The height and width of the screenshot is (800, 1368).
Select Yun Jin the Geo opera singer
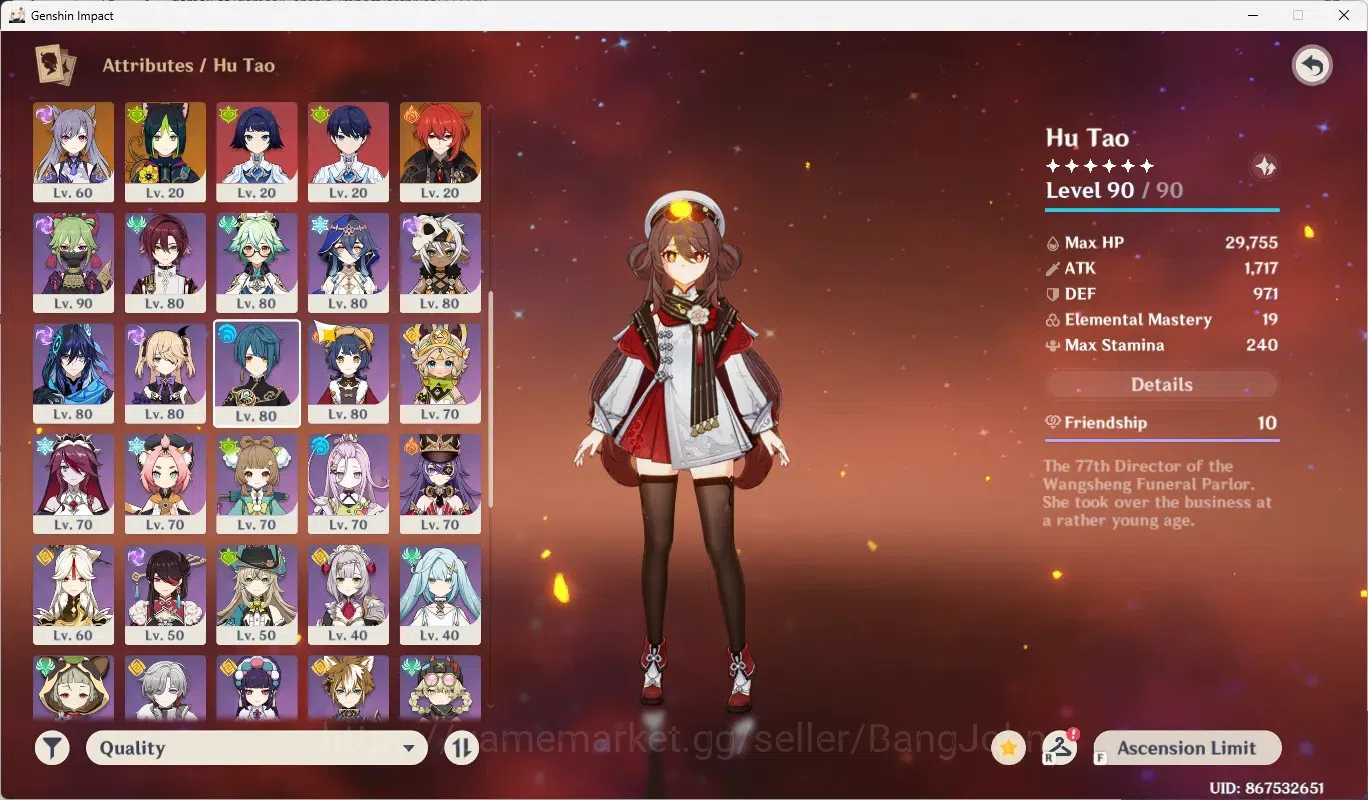(x=257, y=688)
